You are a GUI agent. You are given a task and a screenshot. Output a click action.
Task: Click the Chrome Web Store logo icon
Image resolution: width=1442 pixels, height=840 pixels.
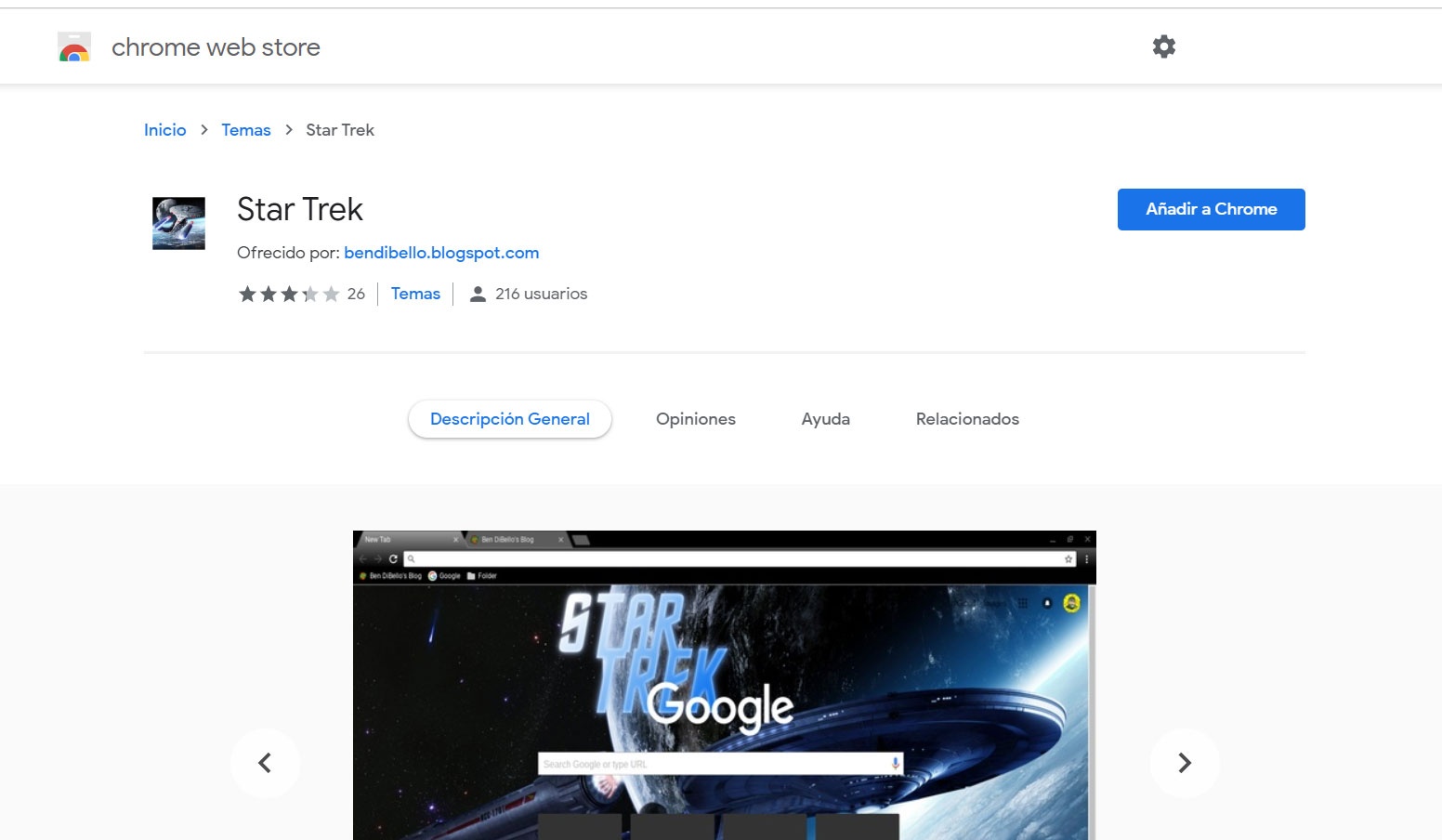(74, 46)
